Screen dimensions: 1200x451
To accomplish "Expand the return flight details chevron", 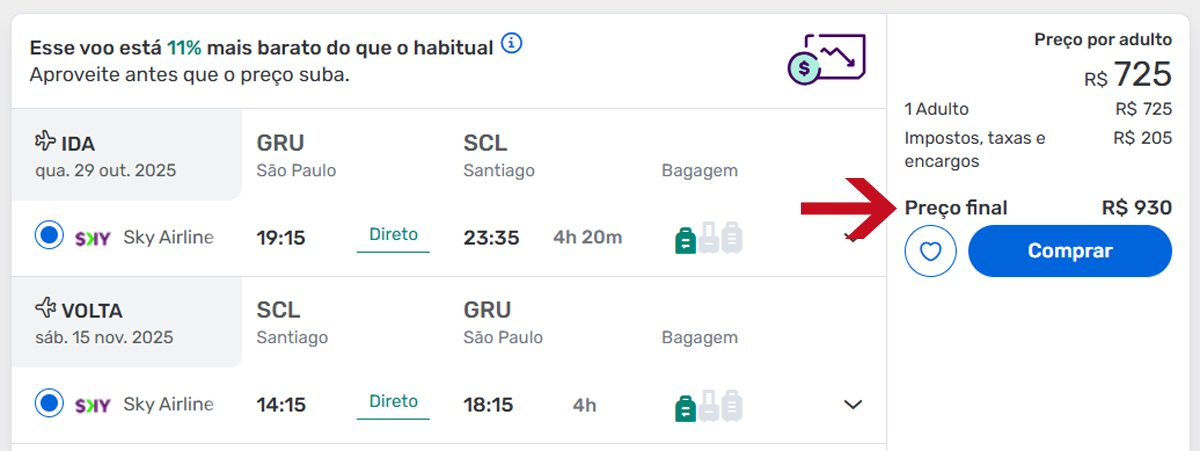I will [853, 405].
